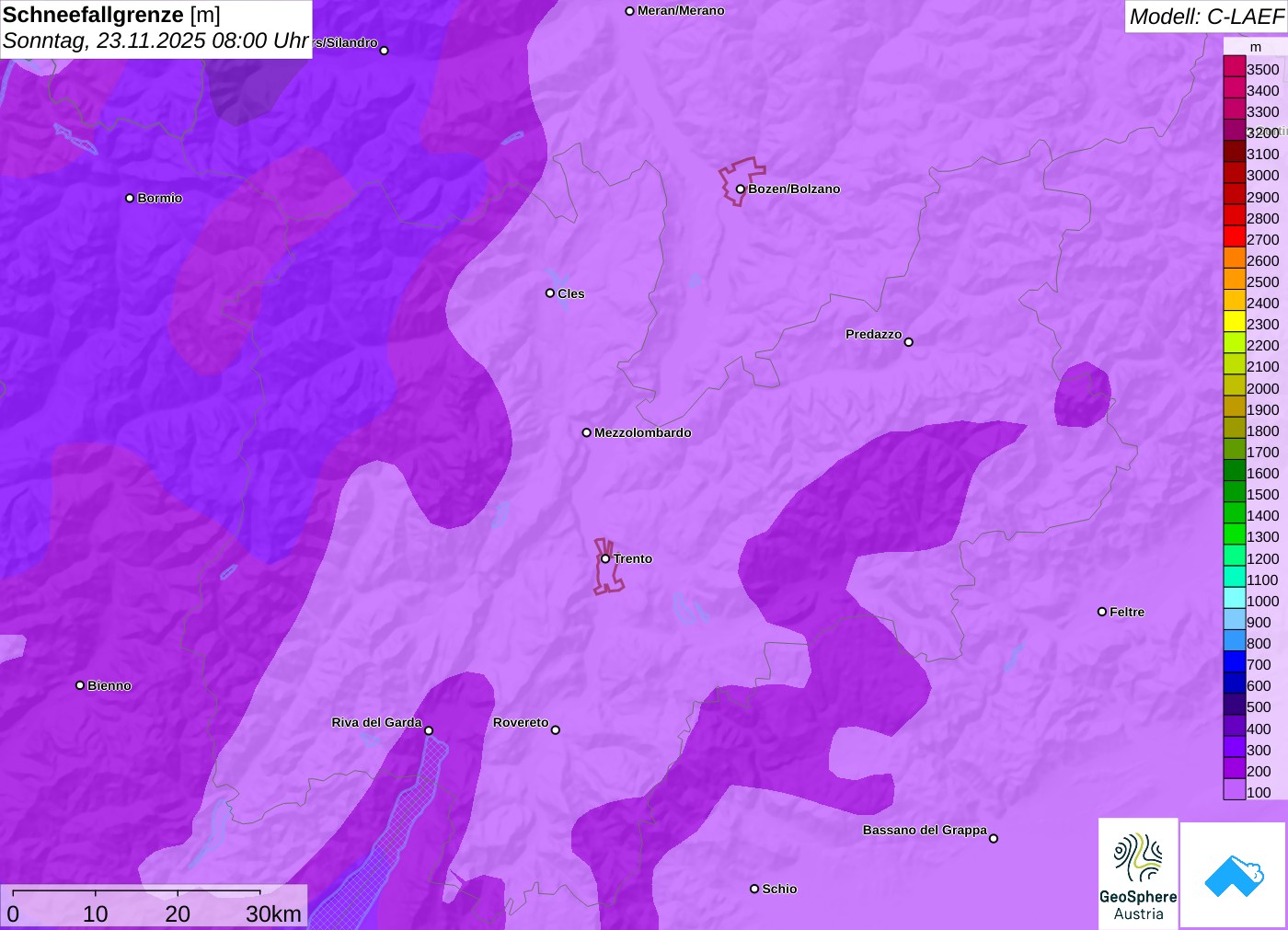The image size is (1288, 930).
Task: Click the legend value "3400"
Action: (1262, 90)
